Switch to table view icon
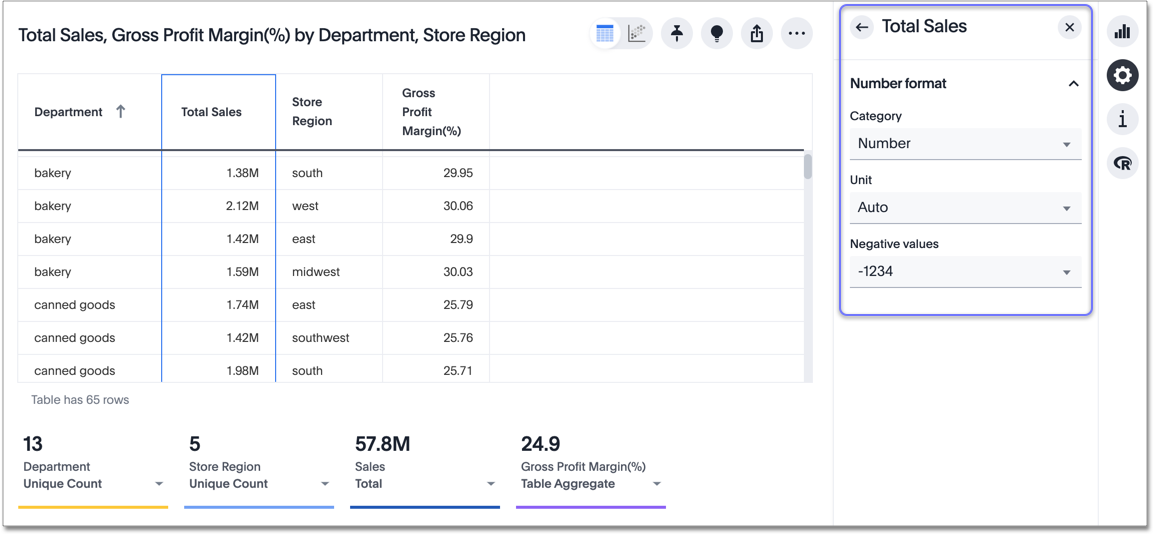The height and width of the screenshot is (535, 1154). pyautogui.click(x=605, y=34)
